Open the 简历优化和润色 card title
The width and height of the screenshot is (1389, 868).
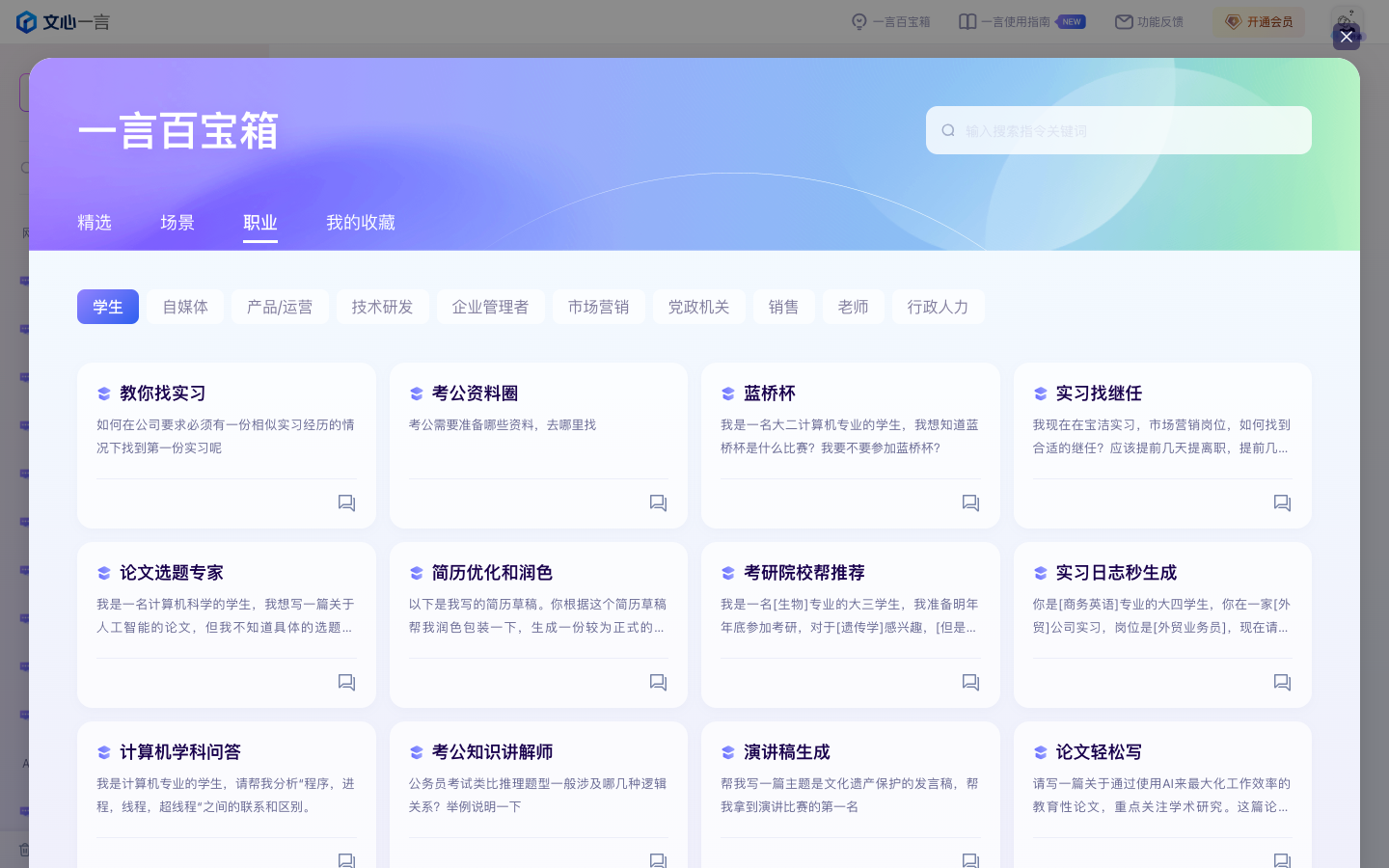(492, 573)
